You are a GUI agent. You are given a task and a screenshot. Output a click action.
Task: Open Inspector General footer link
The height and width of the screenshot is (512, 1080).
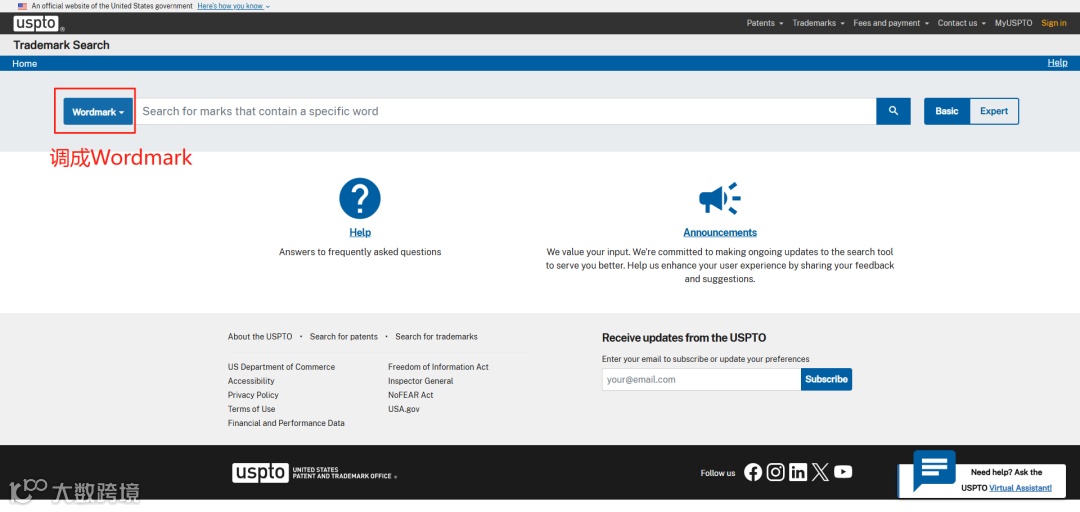tap(420, 380)
